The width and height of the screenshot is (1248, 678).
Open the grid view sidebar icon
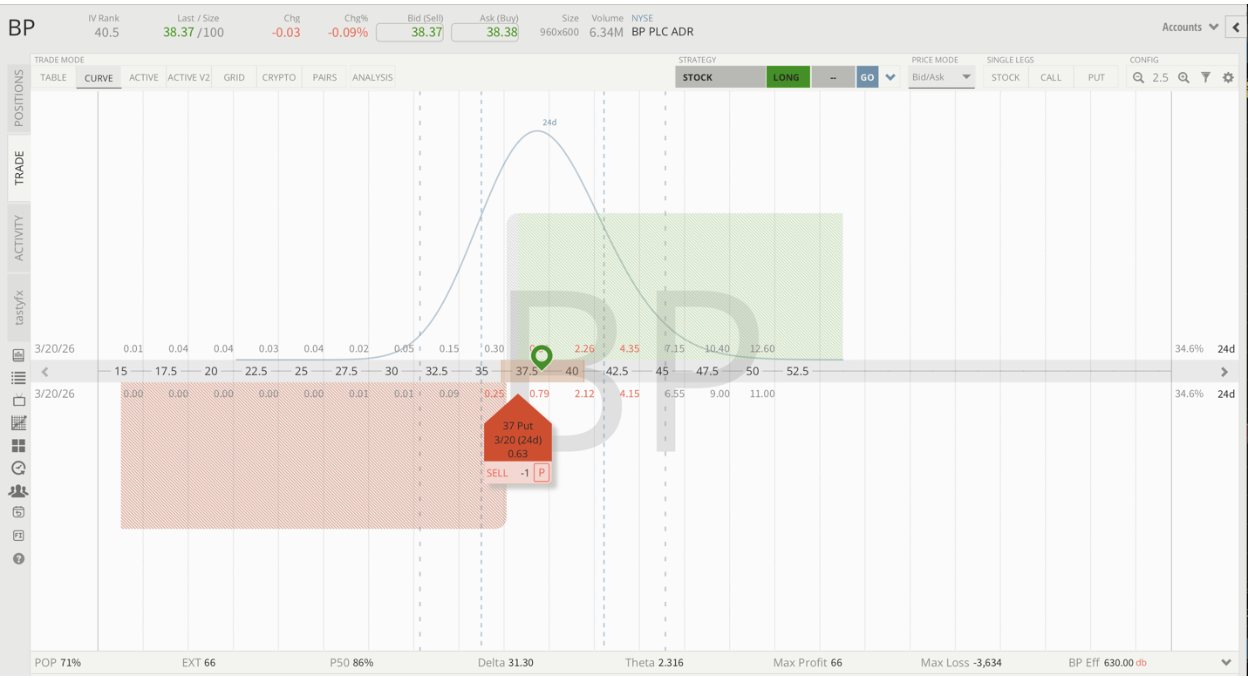[17, 445]
